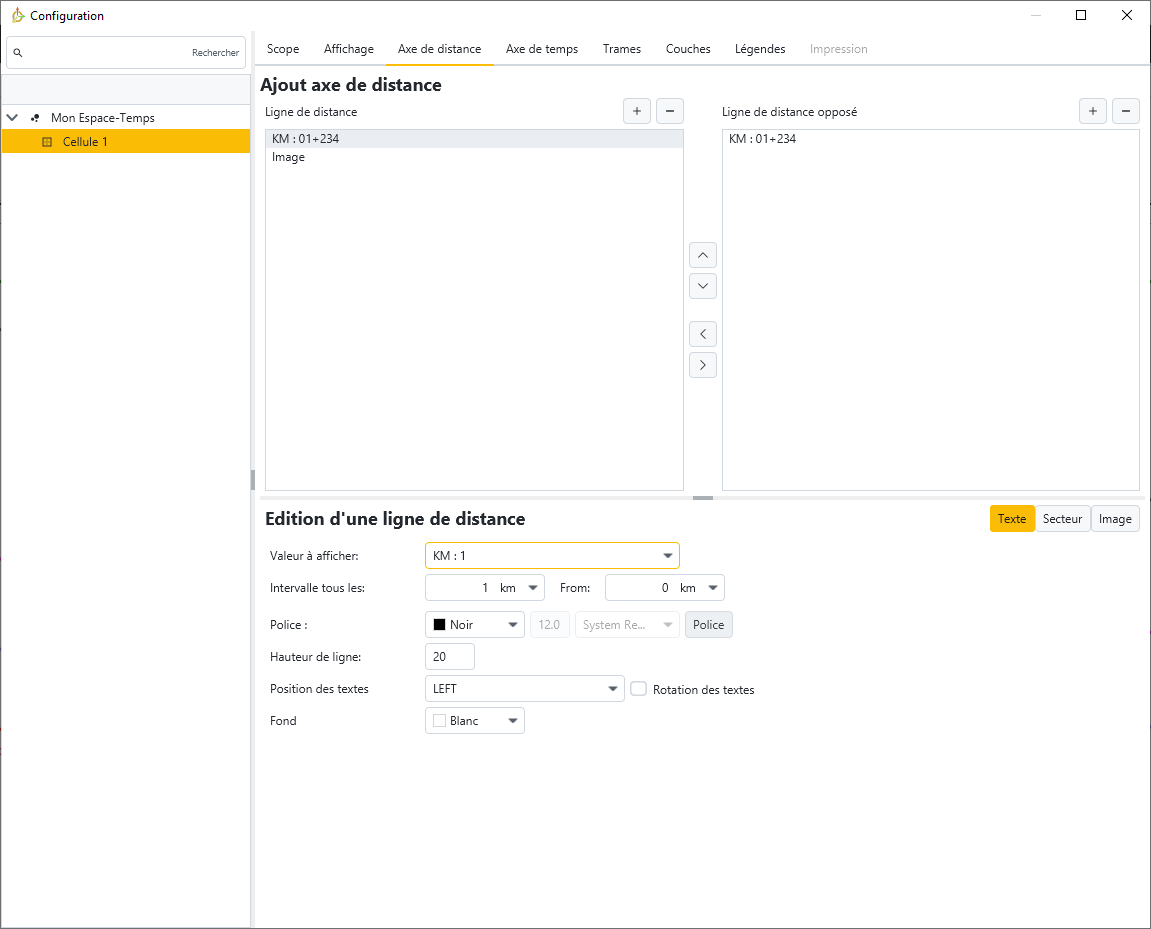Open the Valeur à afficher dropdown

(552, 555)
